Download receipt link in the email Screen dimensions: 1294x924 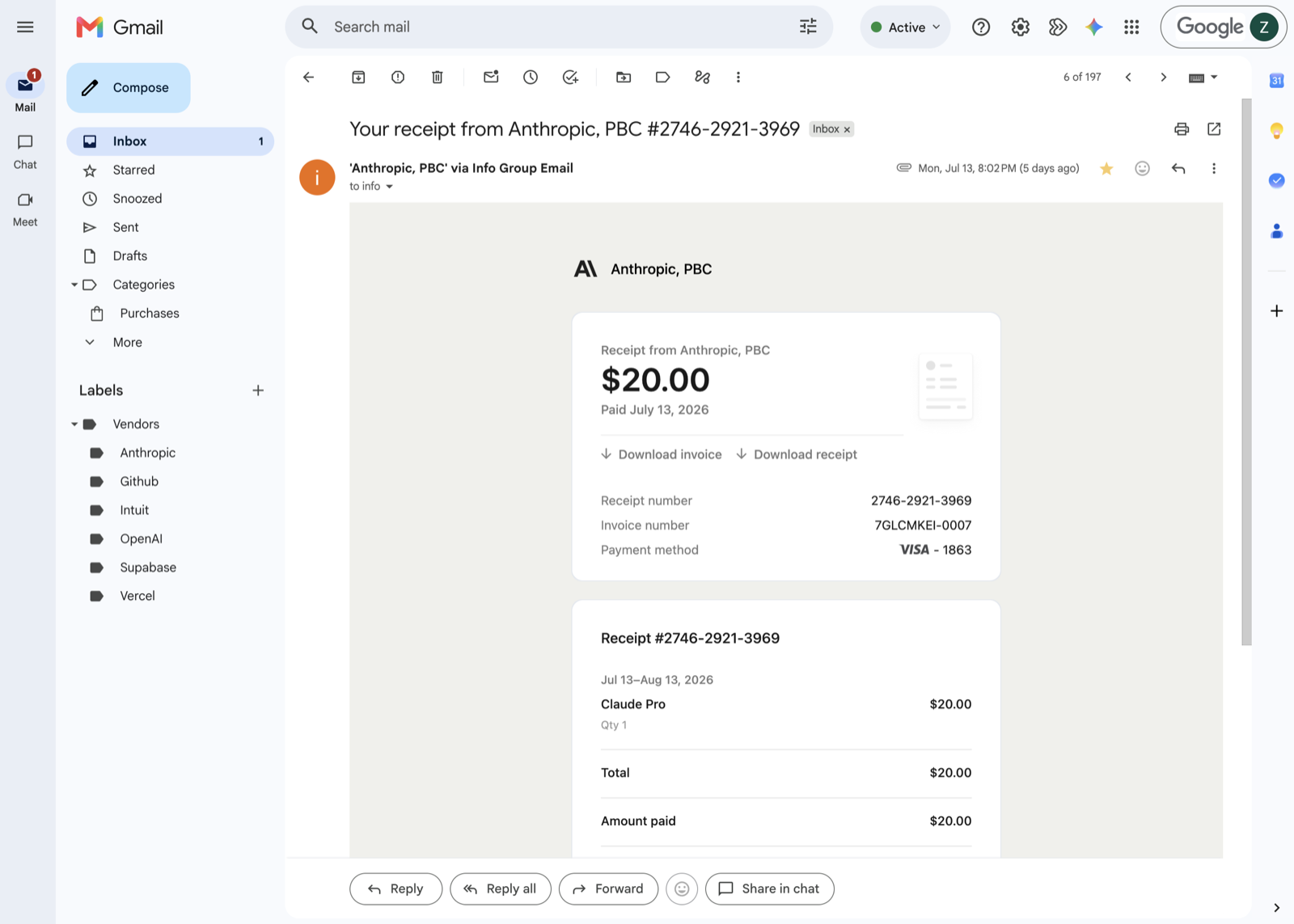click(797, 454)
